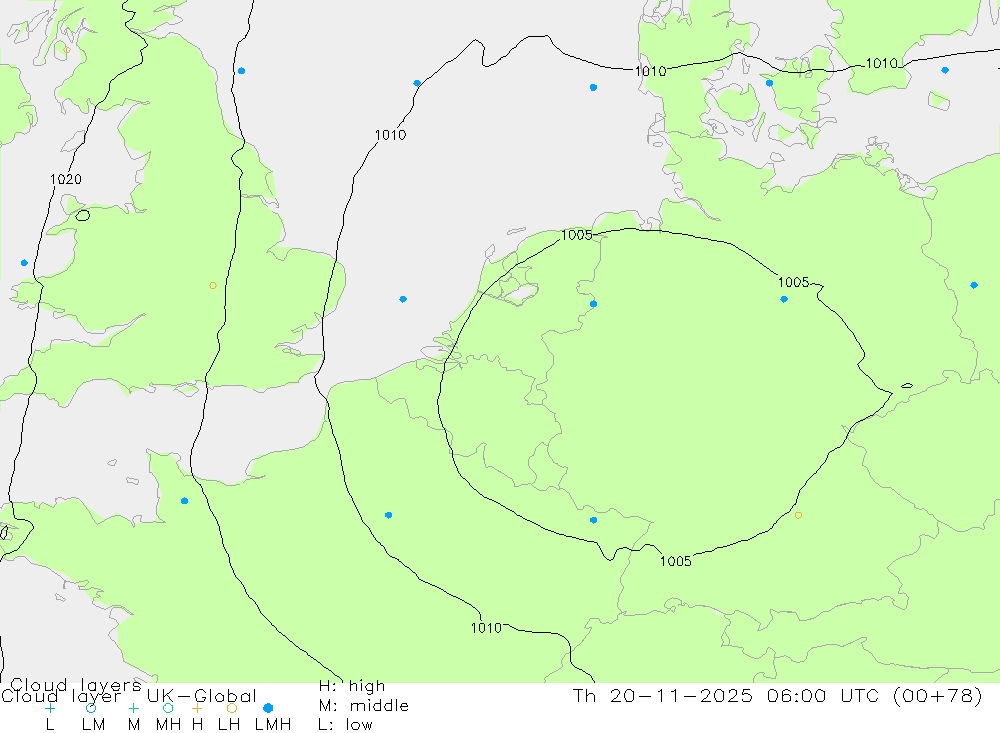Click the green circle MH legend symbol
Image resolution: width=1000 pixels, height=733 pixels.
point(168,708)
